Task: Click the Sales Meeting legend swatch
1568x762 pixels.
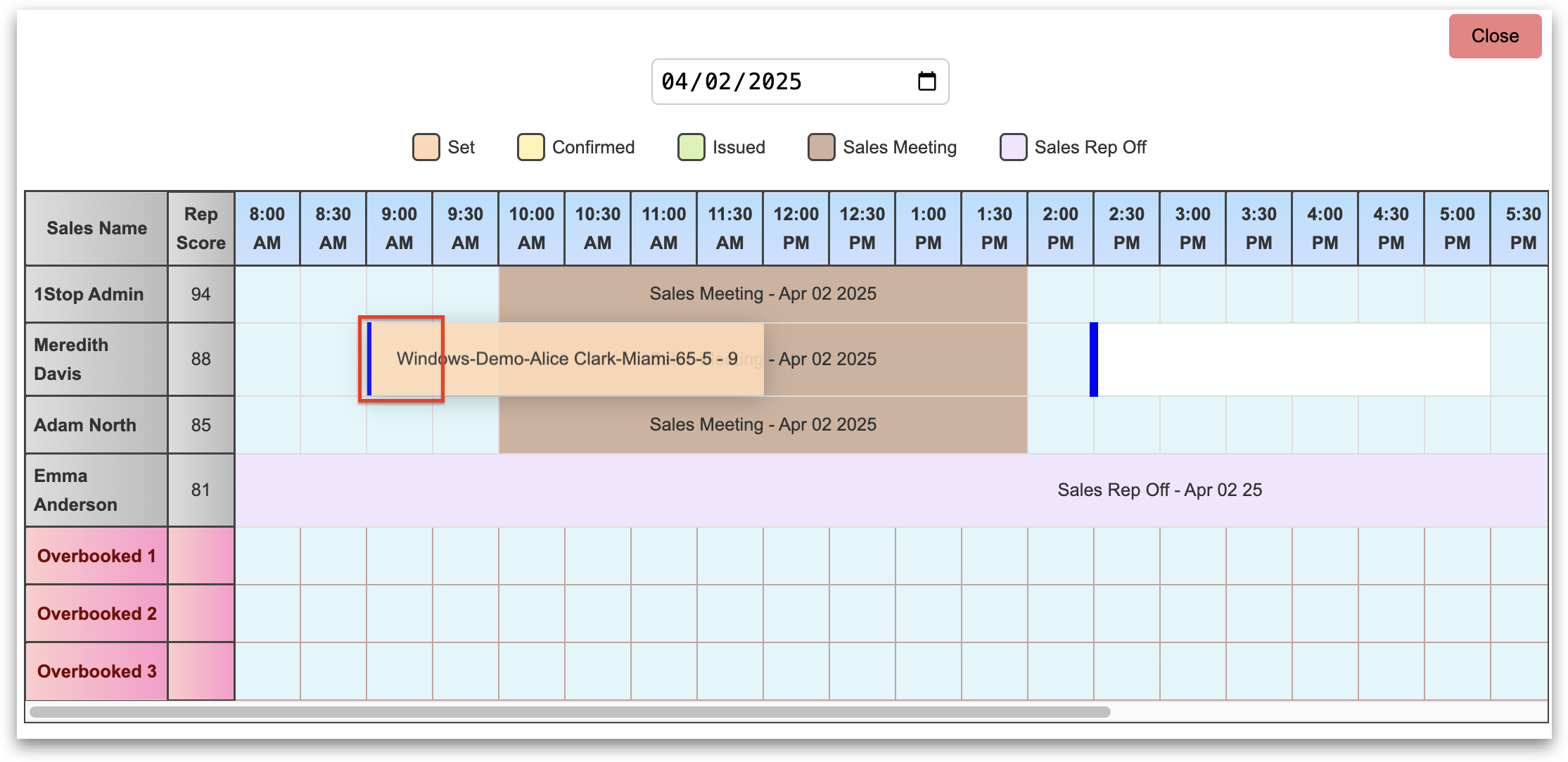Action: (x=821, y=147)
